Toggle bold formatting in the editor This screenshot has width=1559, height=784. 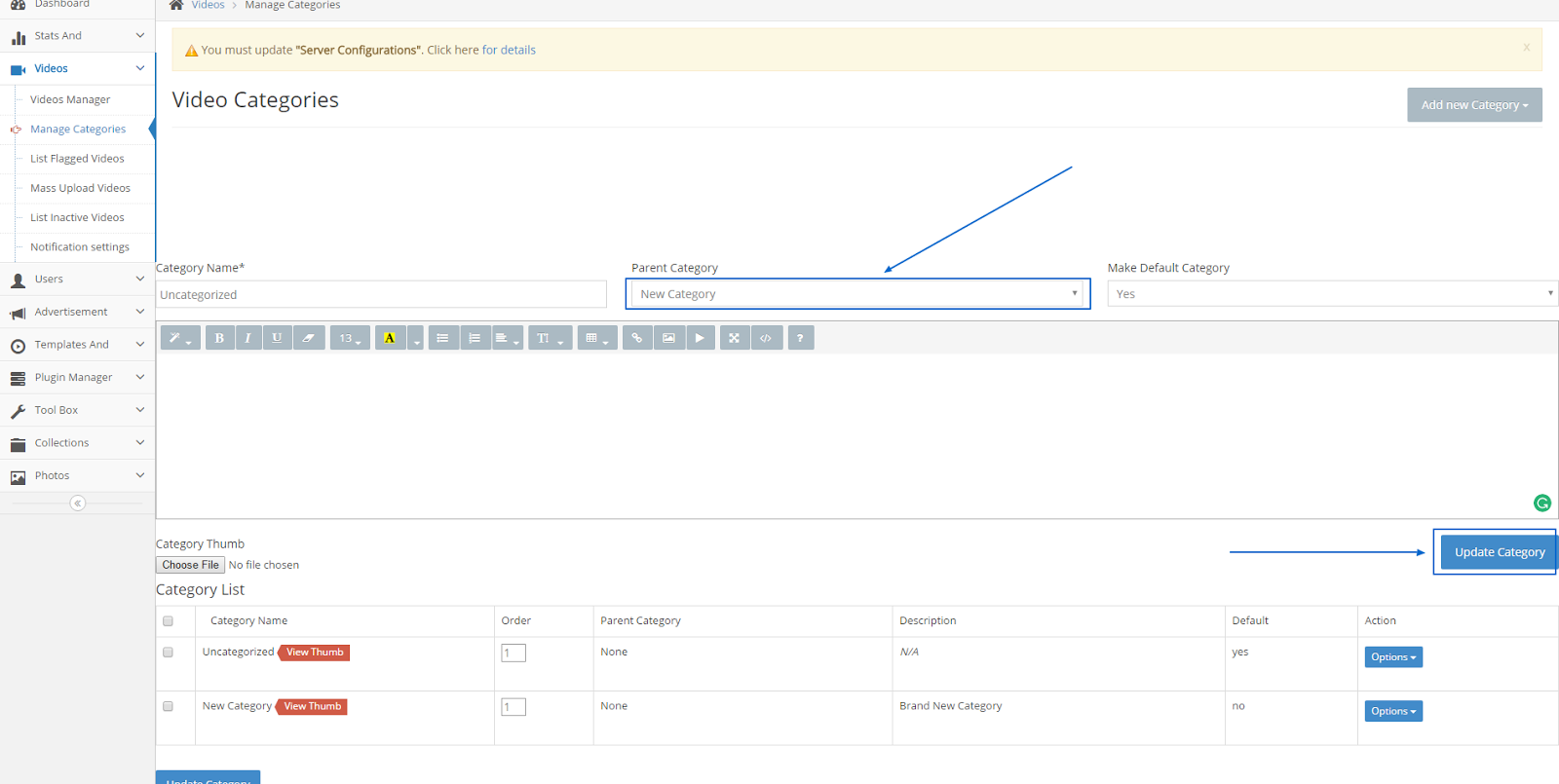[x=219, y=338]
